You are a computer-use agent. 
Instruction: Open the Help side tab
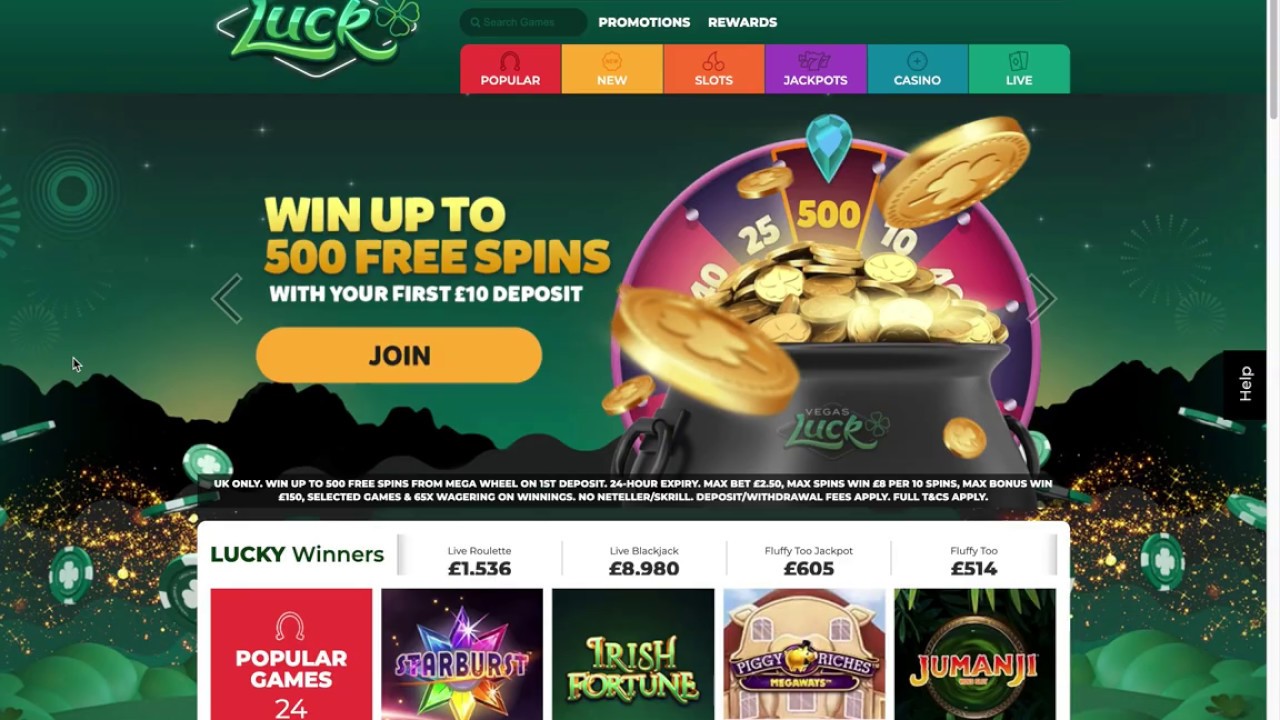[x=1245, y=384]
